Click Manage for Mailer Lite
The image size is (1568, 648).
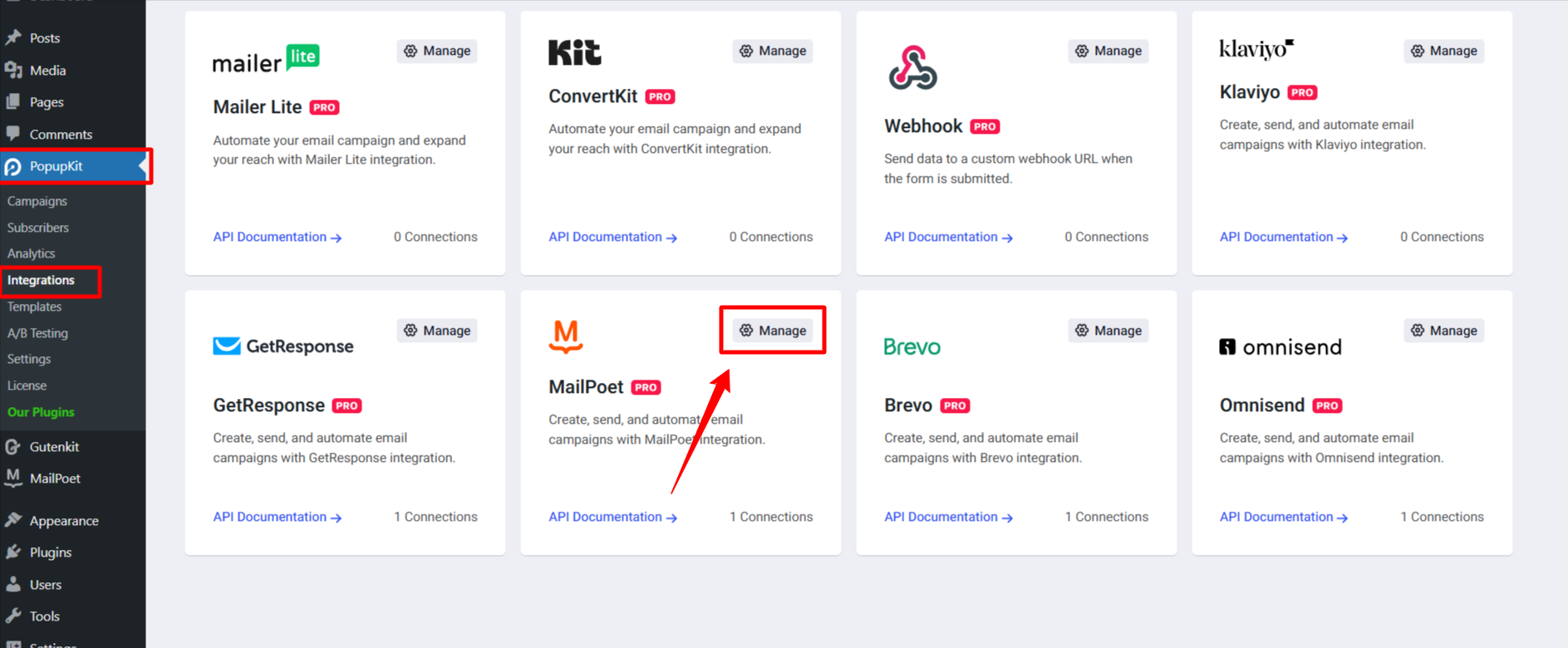tap(437, 51)
